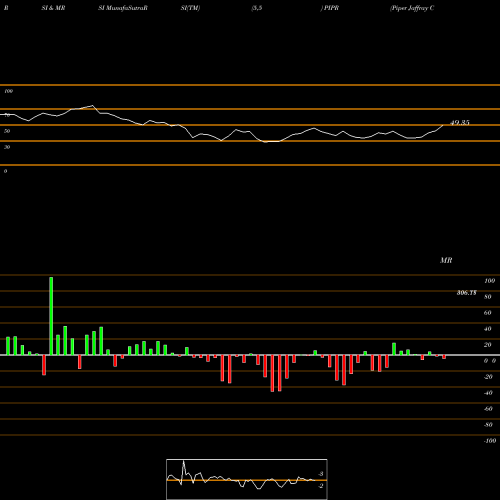This screenshot has height=500, width=500.
Task: Click the RSI axis label 100
Action: (x=8, y=91)
